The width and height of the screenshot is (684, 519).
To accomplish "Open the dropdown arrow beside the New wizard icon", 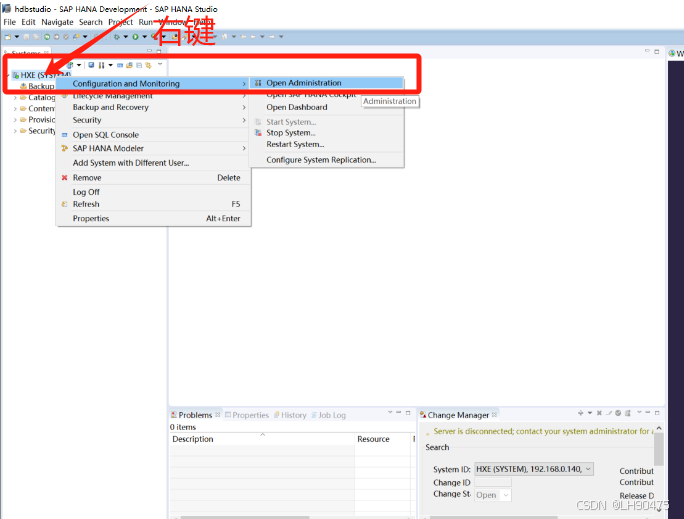I will click(x=17, y=37).
